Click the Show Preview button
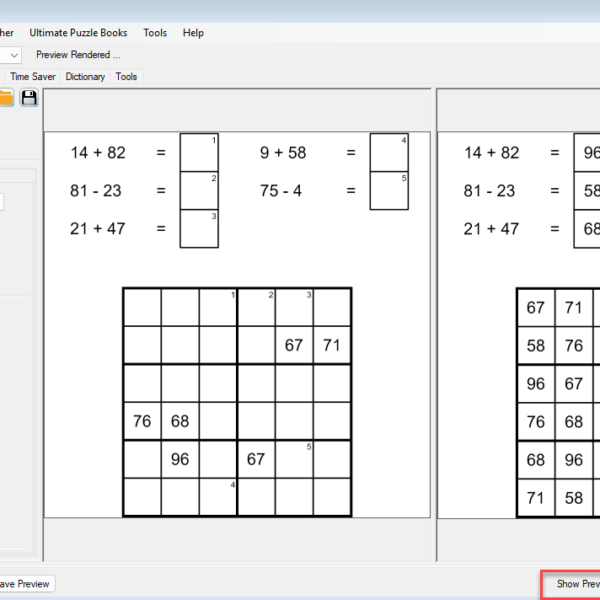This screenshot has height=600, width=600. click(x=571, y=584)
